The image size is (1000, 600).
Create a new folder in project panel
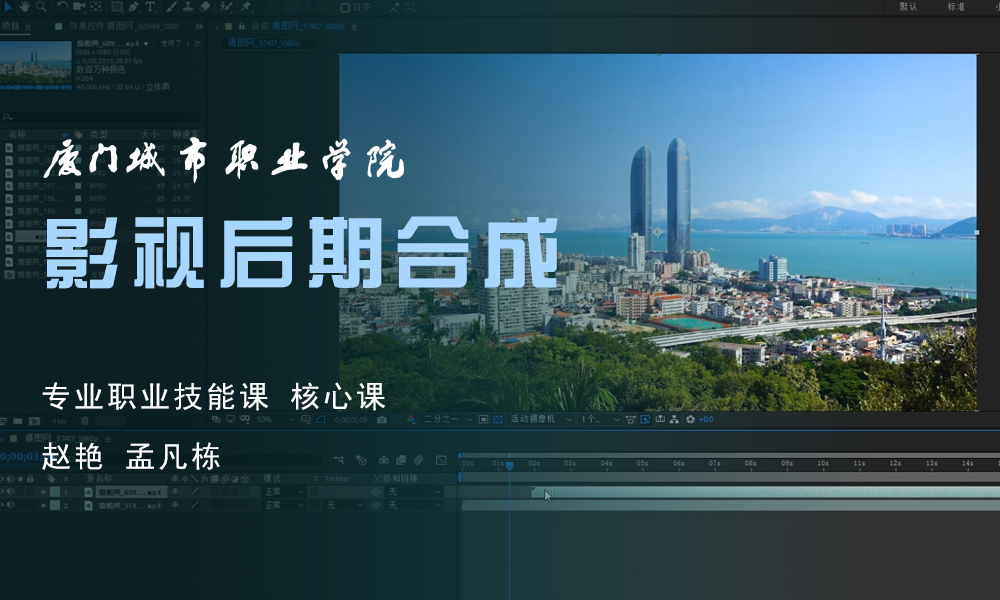click(x=18, y=421)
